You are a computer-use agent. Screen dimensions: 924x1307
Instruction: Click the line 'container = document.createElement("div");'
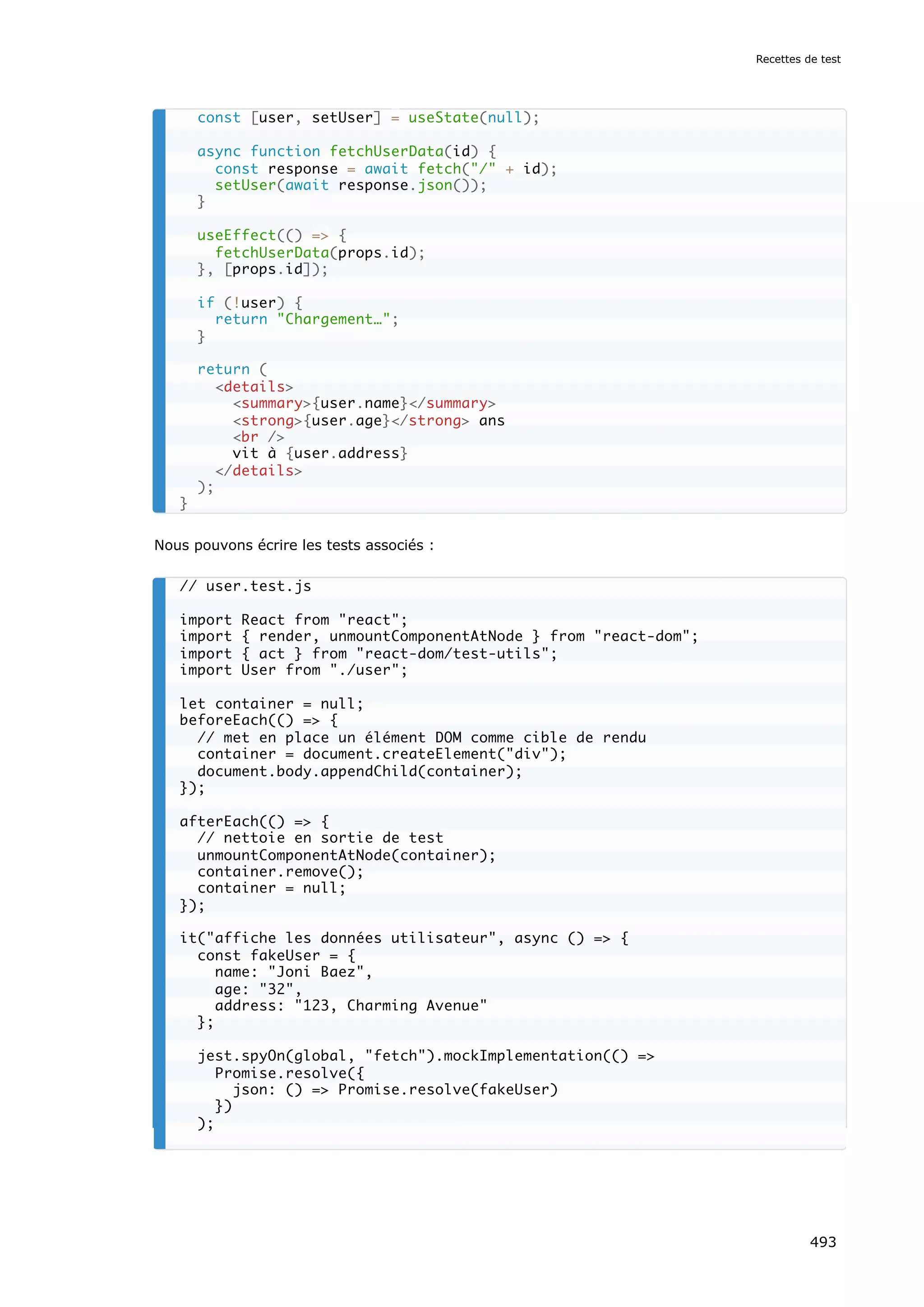point(382,754)
